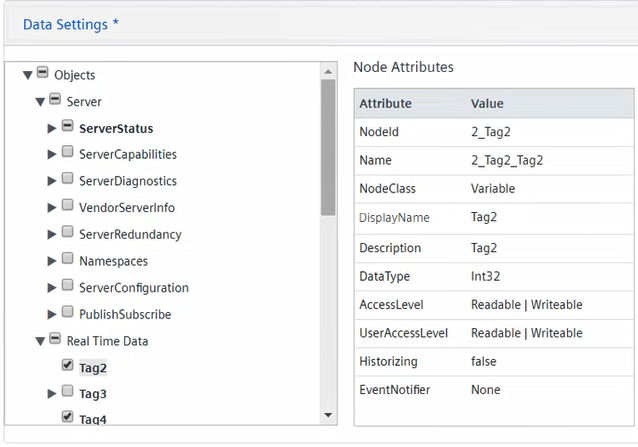This screenshot has width=638, height=447.
Task: Collapse the Real Time Data node
Action: point(40,341)
